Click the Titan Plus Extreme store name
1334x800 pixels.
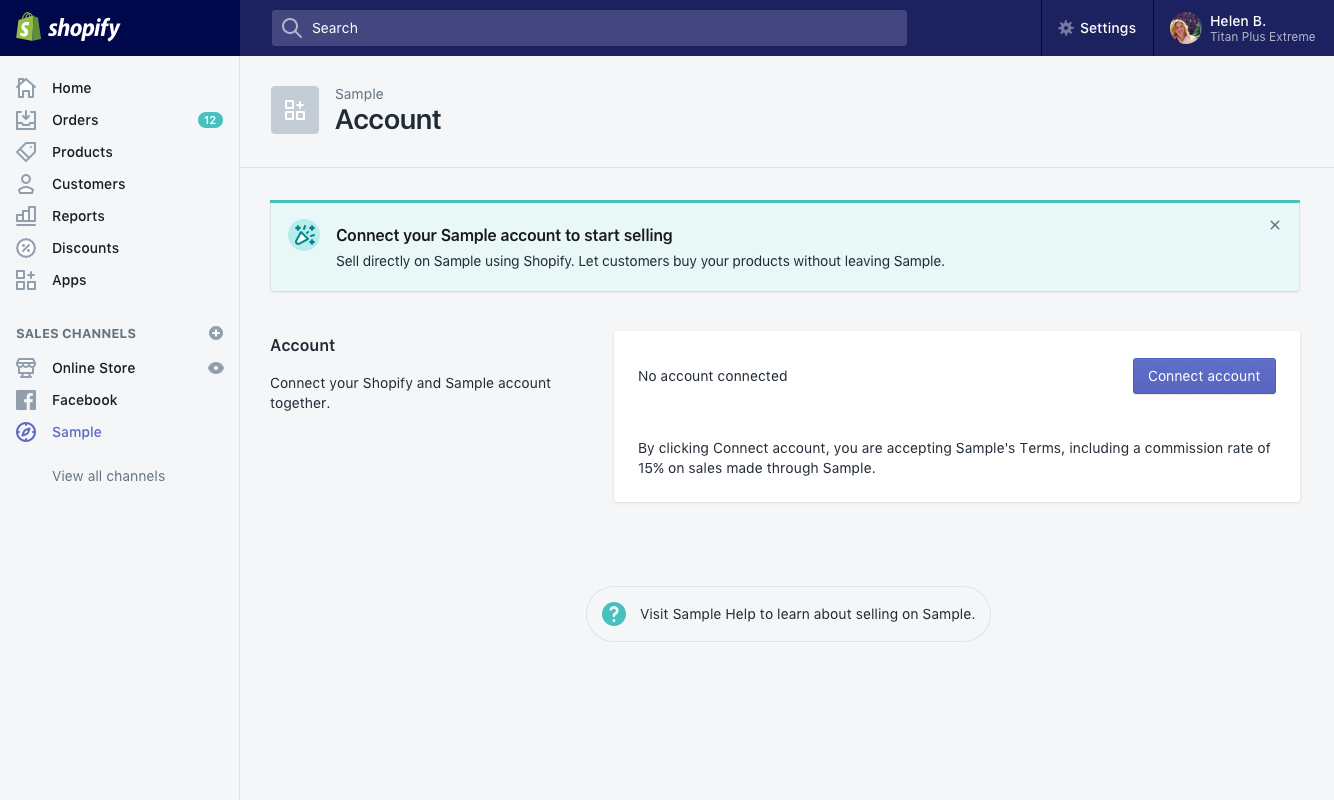1262,37
